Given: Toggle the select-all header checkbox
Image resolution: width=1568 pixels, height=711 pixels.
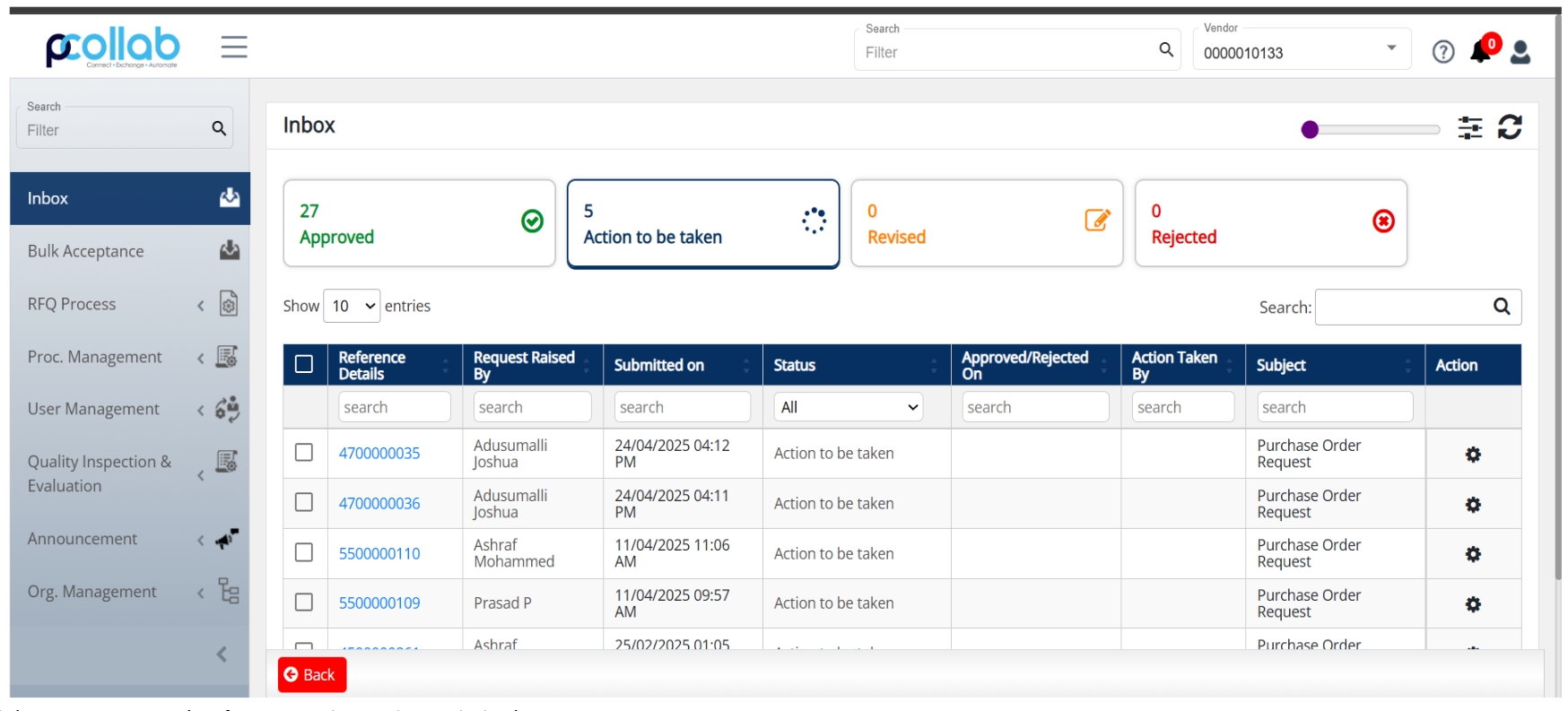Looking at the screenshot, I should 304,364.
